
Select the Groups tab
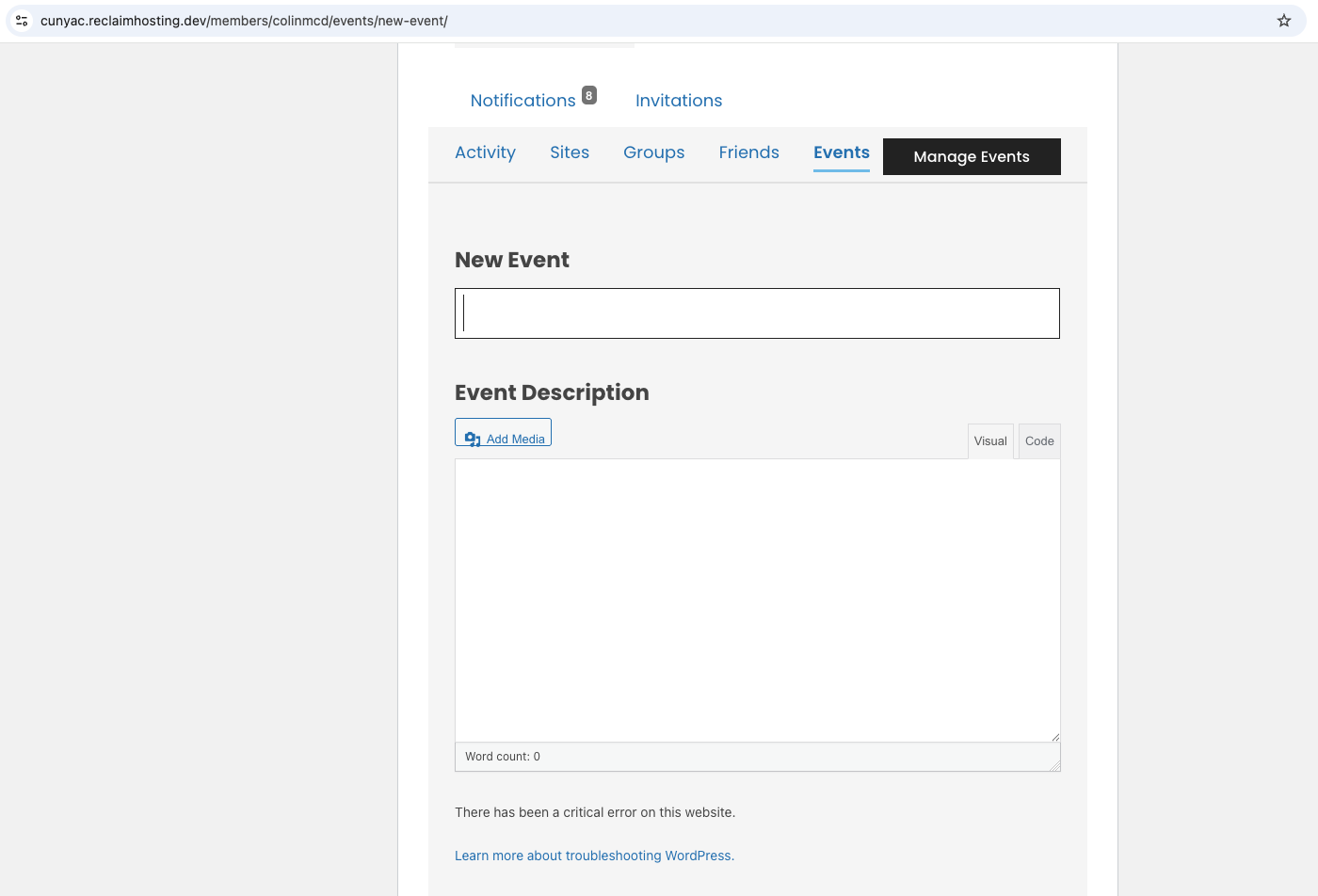(x=653, y=152)
